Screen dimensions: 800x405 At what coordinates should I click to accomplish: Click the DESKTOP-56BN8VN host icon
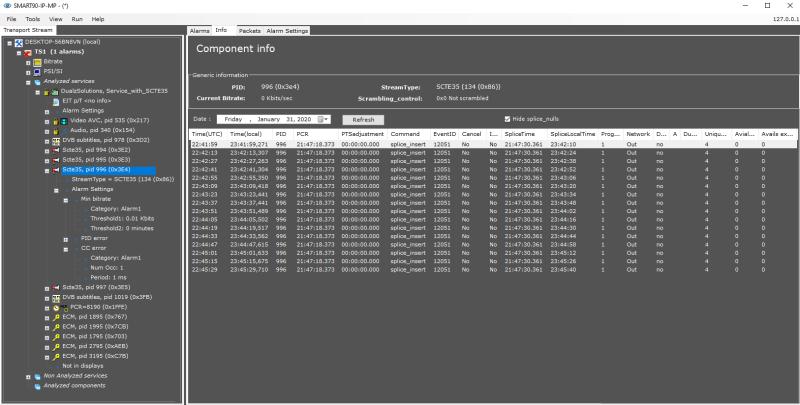[x=18, y=42]
